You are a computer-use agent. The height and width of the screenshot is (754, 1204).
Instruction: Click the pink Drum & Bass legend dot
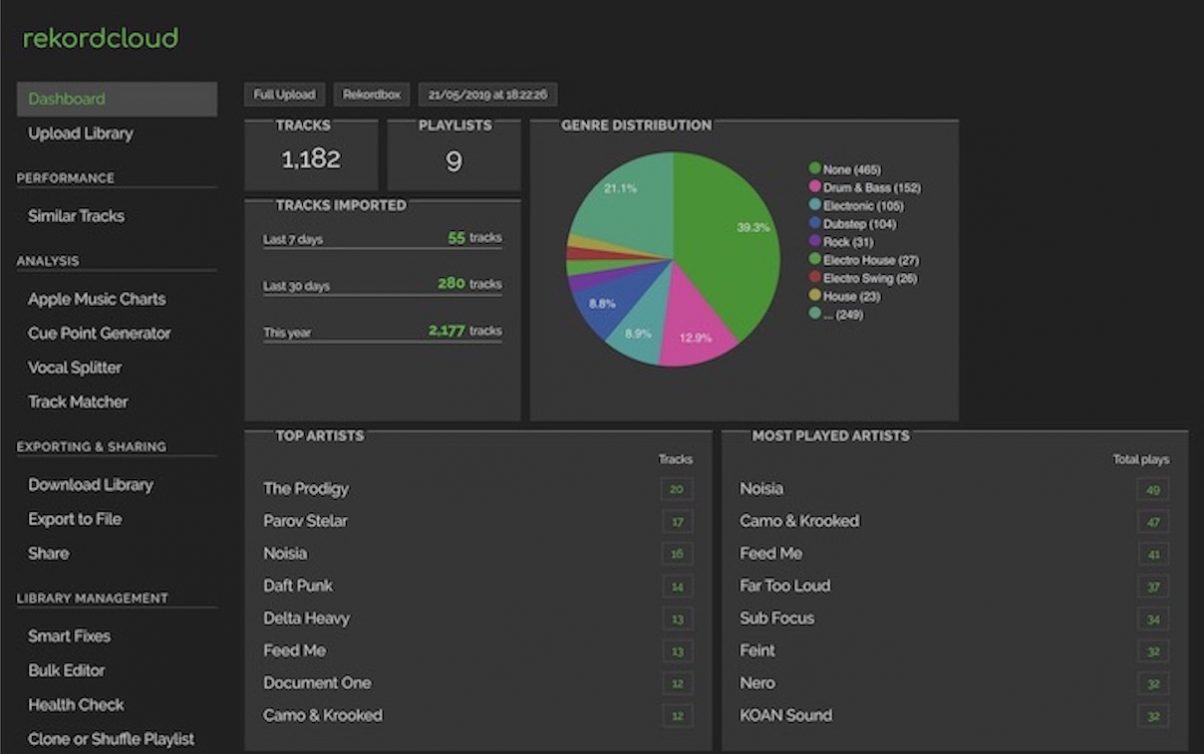[815, 187]
